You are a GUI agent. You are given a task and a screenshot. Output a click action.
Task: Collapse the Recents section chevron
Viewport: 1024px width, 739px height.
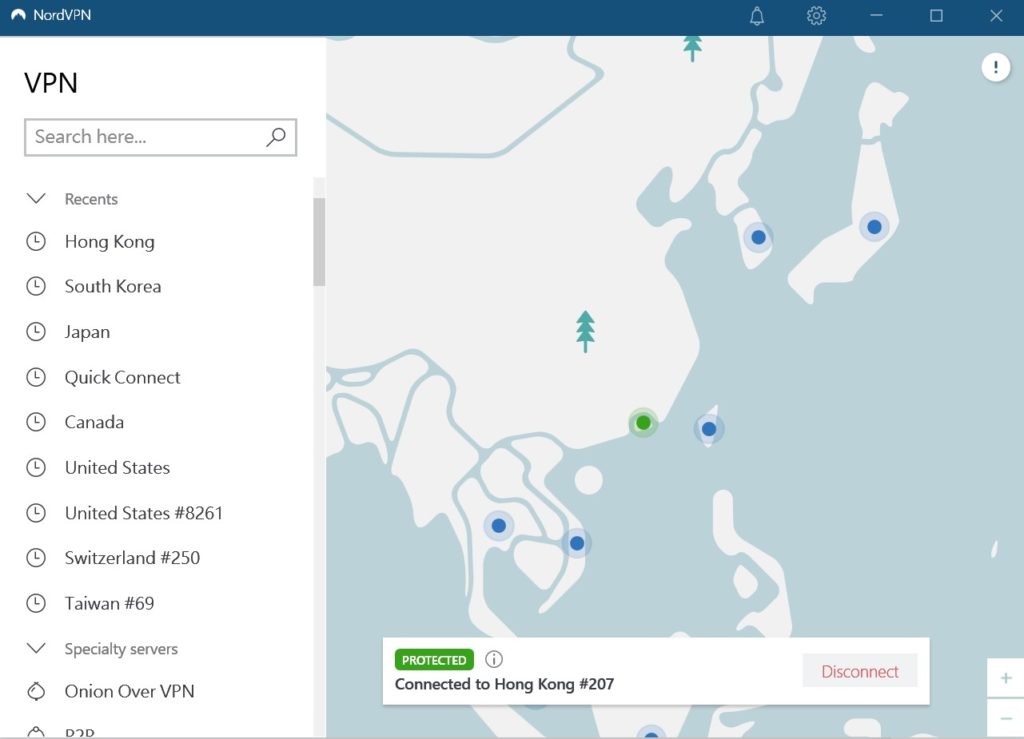click(36, 198)
